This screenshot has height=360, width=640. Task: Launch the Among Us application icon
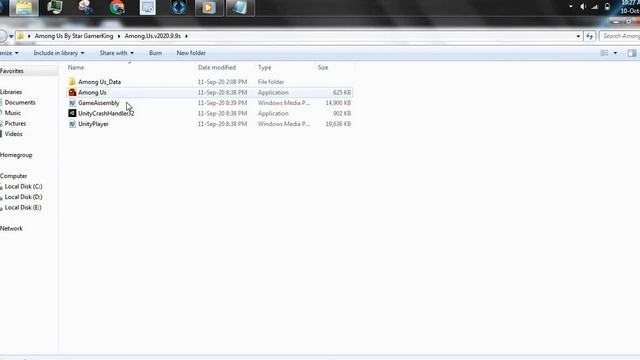pos(72,92)
